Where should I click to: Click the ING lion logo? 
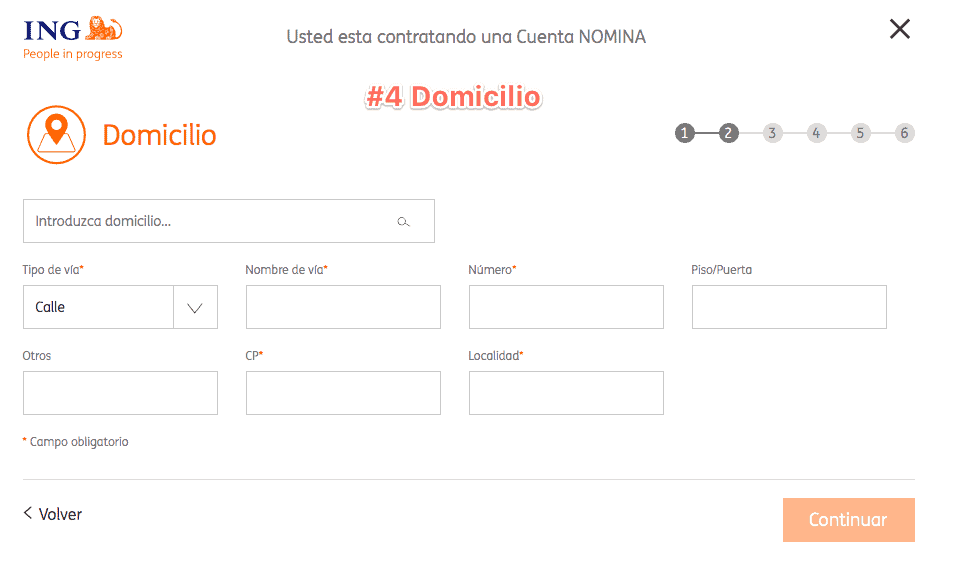[x=104, y=29]
